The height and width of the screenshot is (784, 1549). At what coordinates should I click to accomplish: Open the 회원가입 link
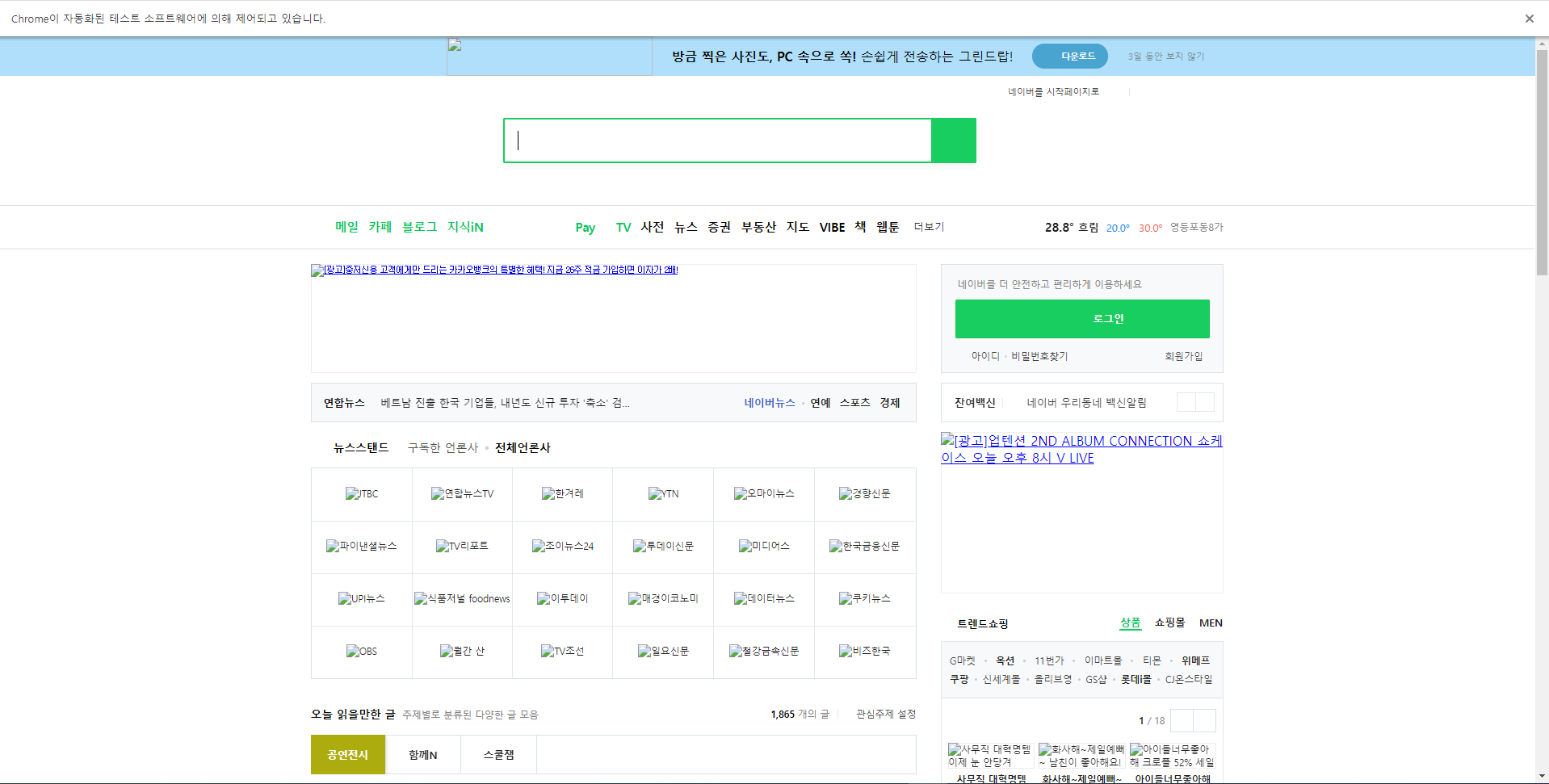coord(1184,356)
